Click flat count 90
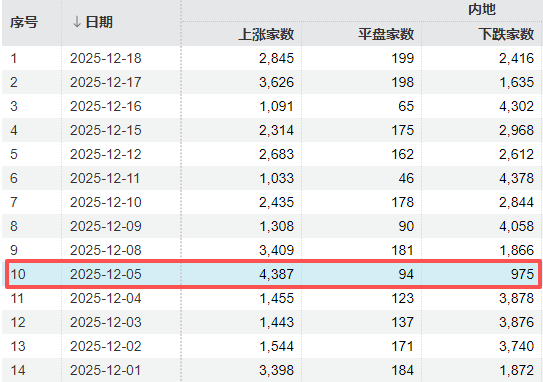The width and height of the screenshot is (543, 382). click(406, 226)
